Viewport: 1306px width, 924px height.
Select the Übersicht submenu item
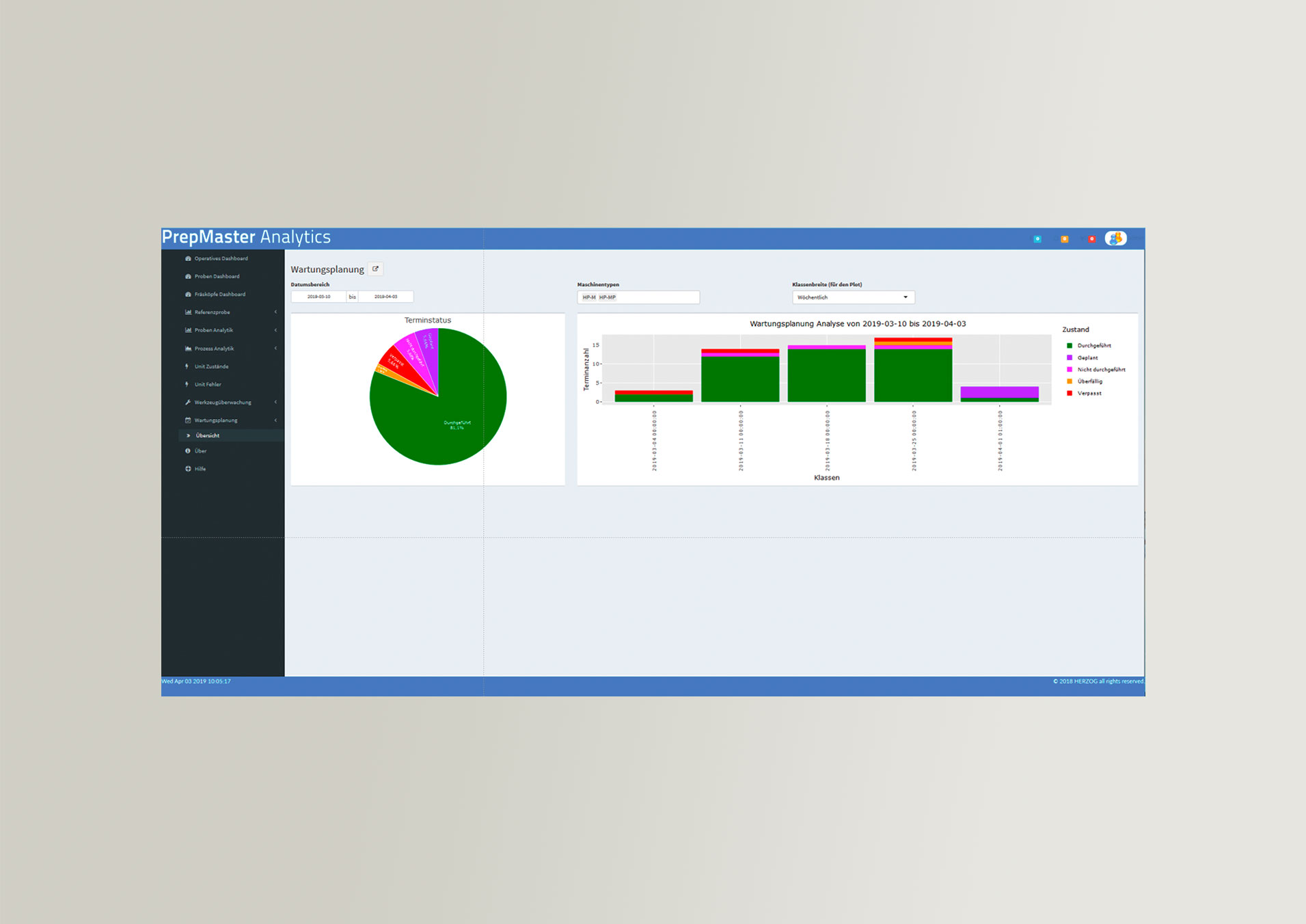(x=231, y=435)
